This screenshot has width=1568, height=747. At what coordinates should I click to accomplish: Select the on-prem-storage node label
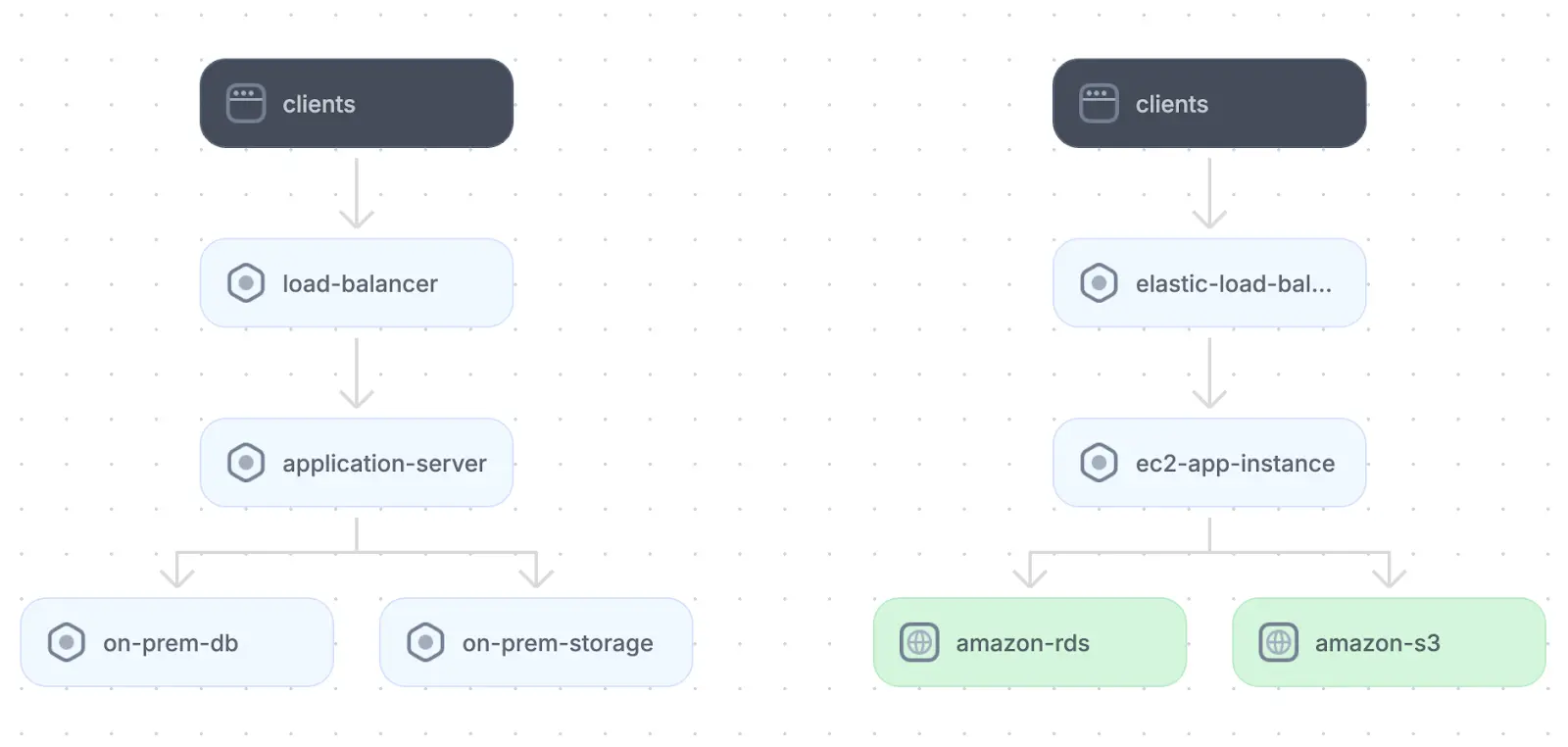tap(557, 643)
